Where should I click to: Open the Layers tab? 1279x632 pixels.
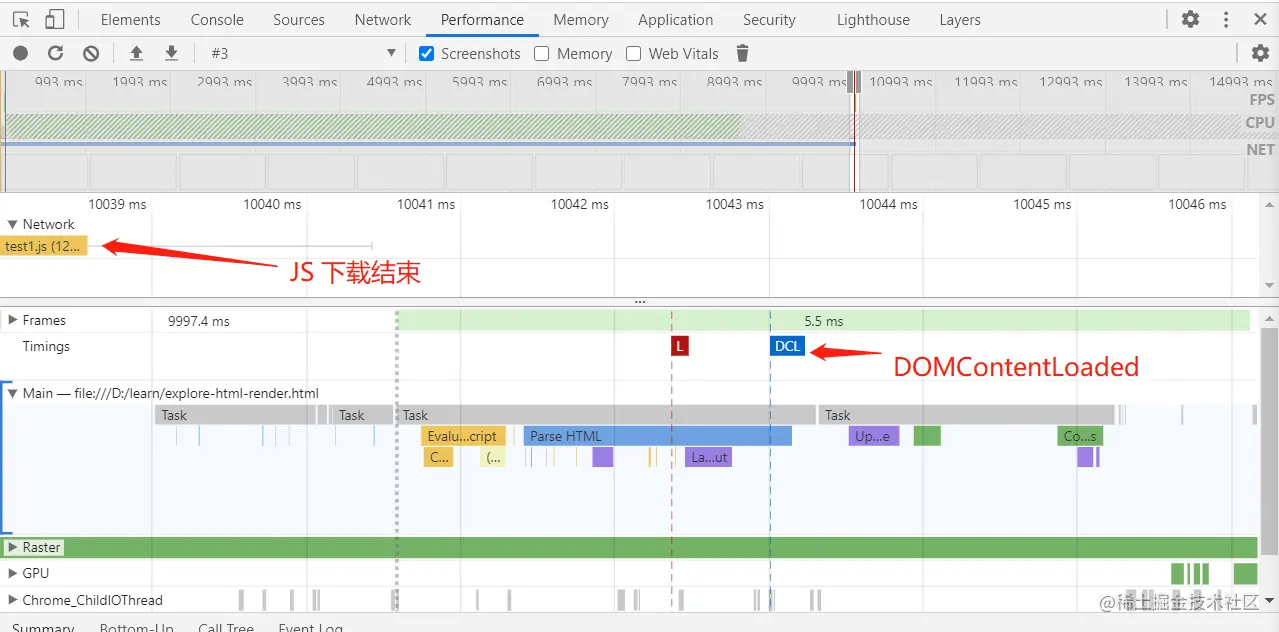[x=960, y=19]
